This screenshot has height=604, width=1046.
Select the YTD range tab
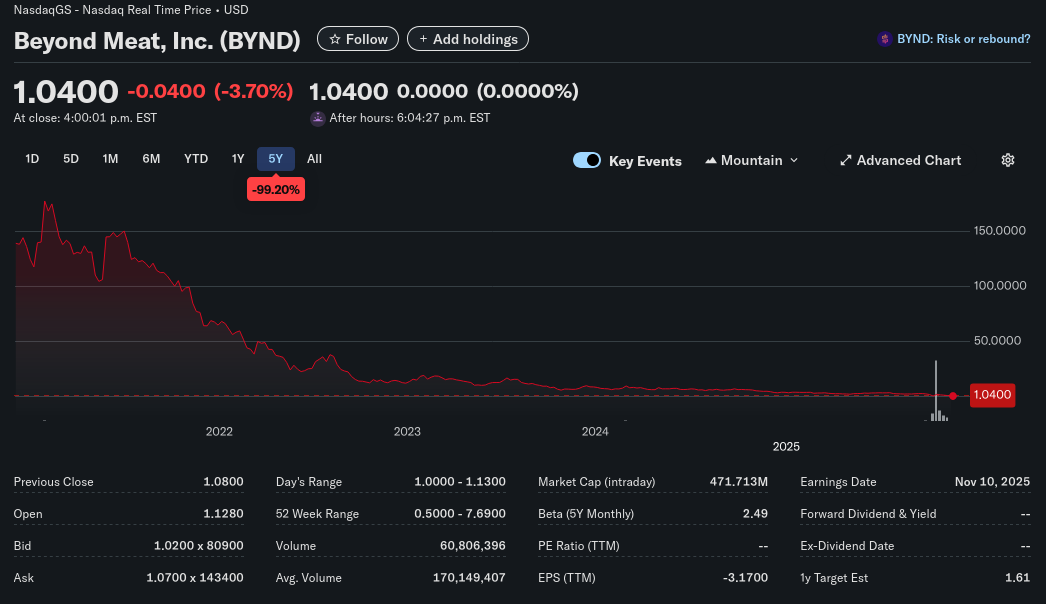point(196,159)
